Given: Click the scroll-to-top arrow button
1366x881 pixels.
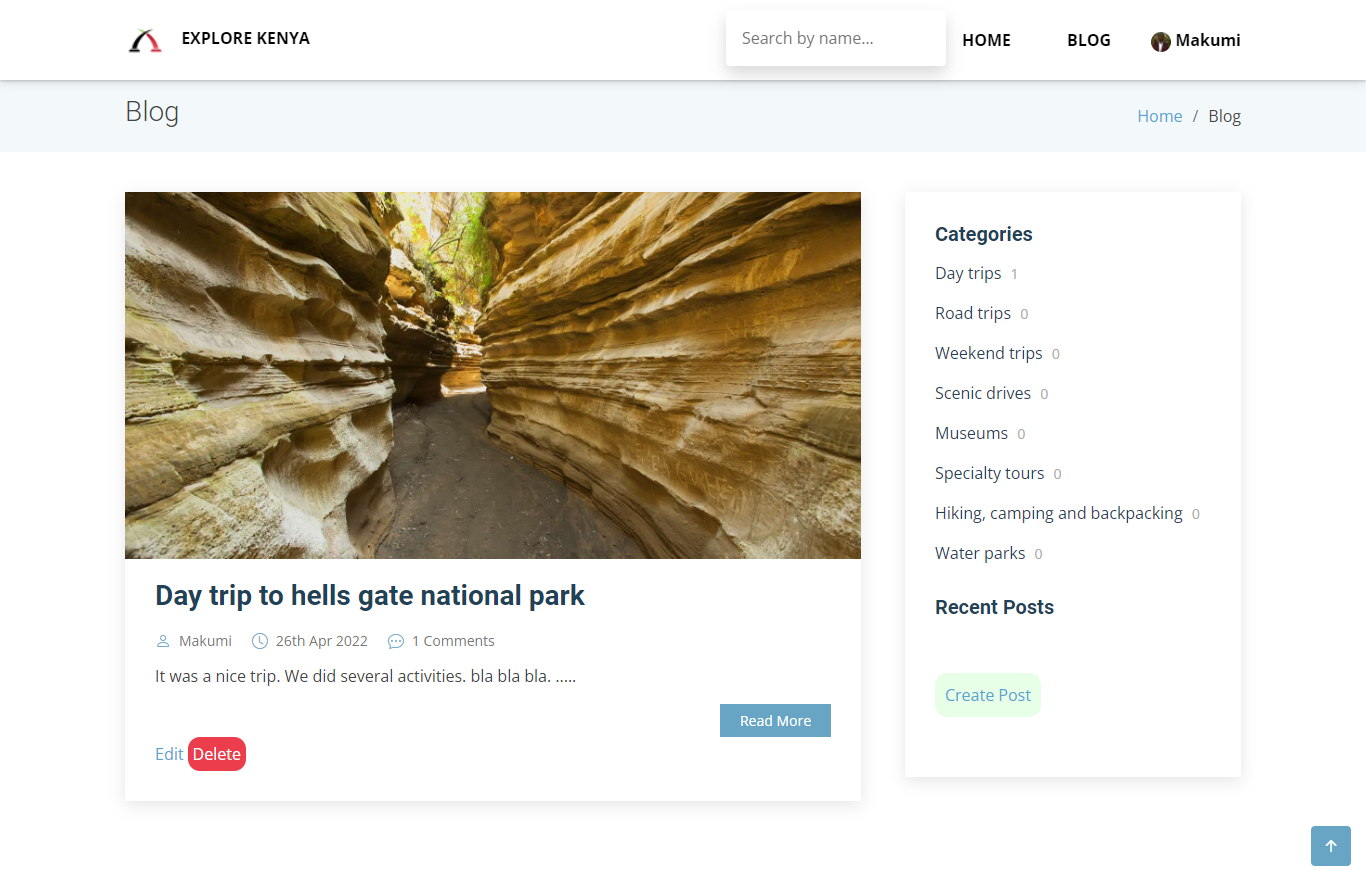Looking at the screenshot, I should coord(1331,846).
